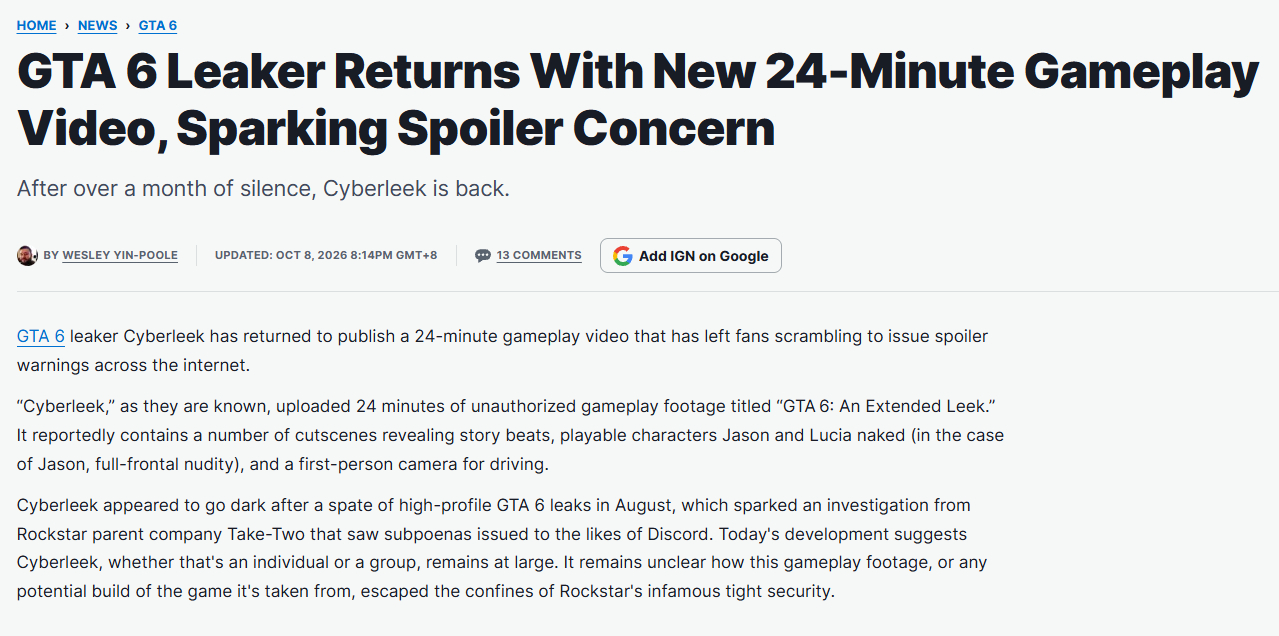This screenshot has width=1279, height=636.
Task: Click the comments speech bubble icon
Action: (483, 255)
